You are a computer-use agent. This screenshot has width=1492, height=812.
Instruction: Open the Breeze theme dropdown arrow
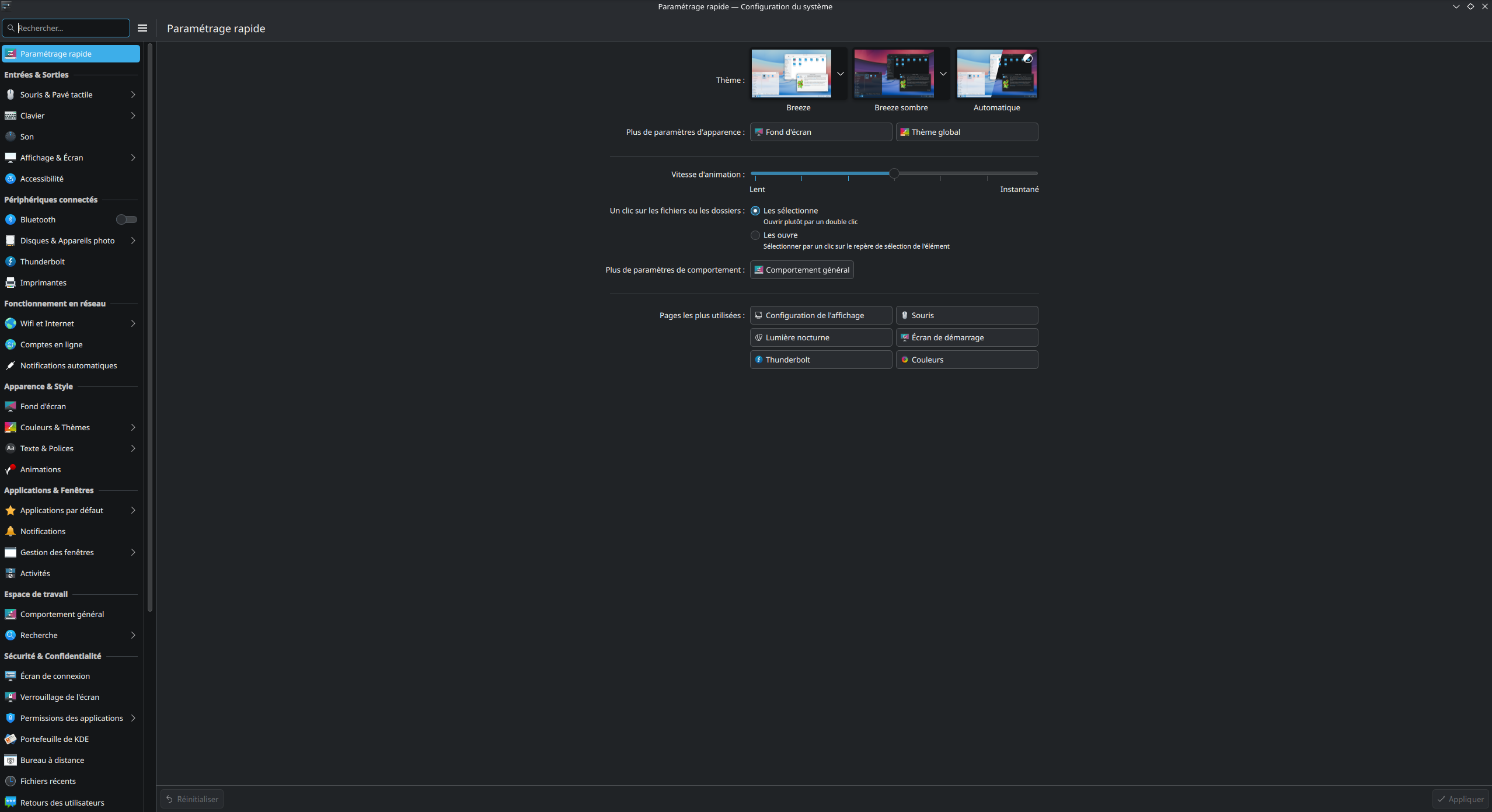point(841,74)
